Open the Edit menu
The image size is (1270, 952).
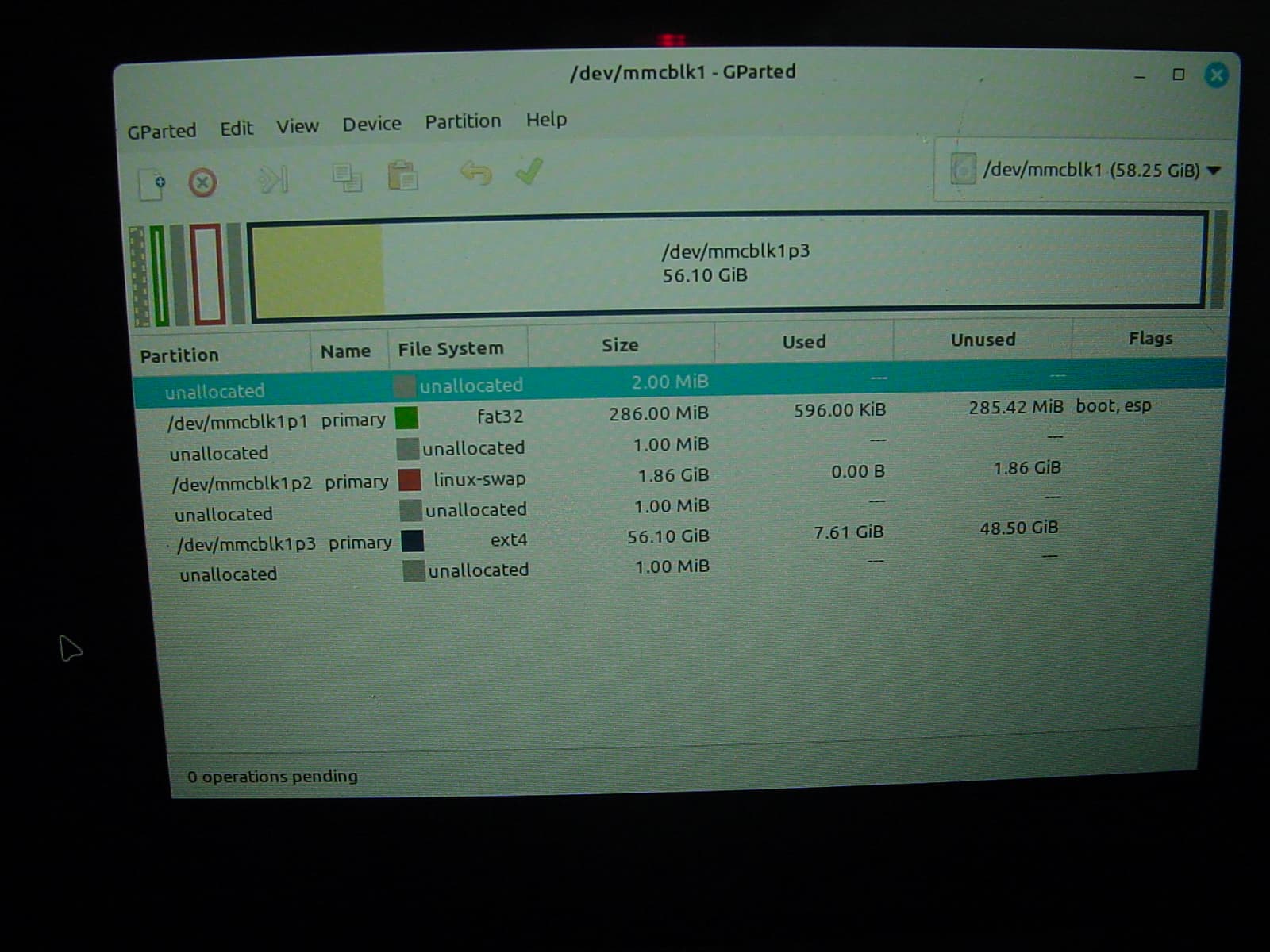click(x=237, y=129)
